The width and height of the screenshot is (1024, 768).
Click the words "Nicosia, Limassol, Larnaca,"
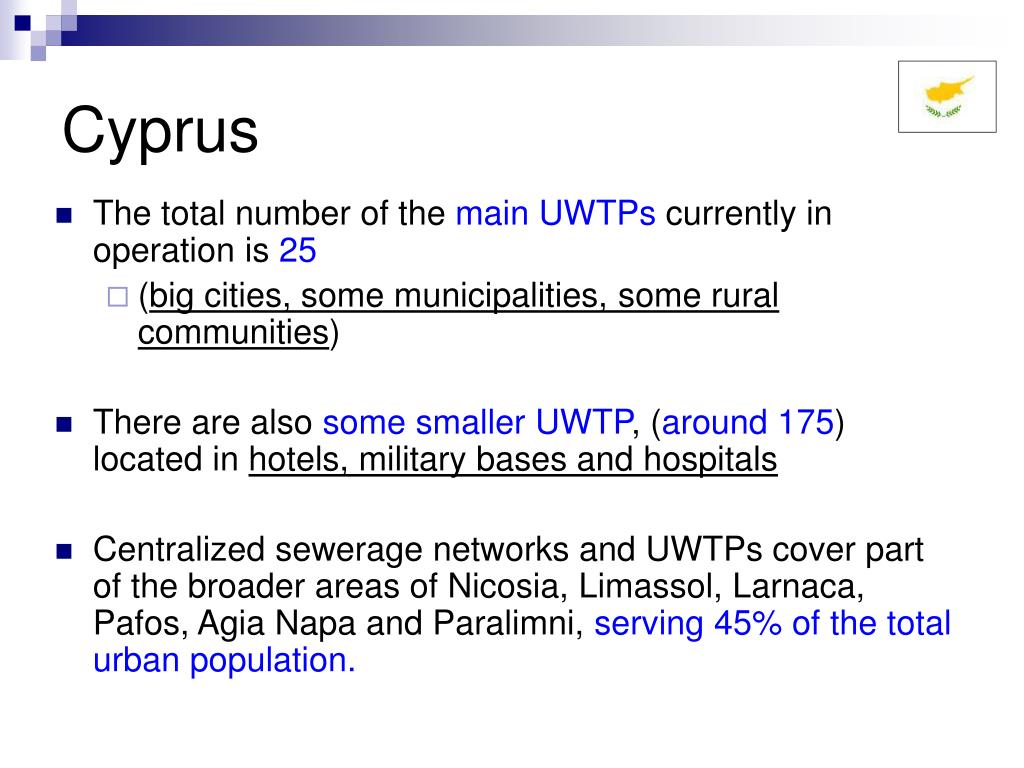click(656, 586)
